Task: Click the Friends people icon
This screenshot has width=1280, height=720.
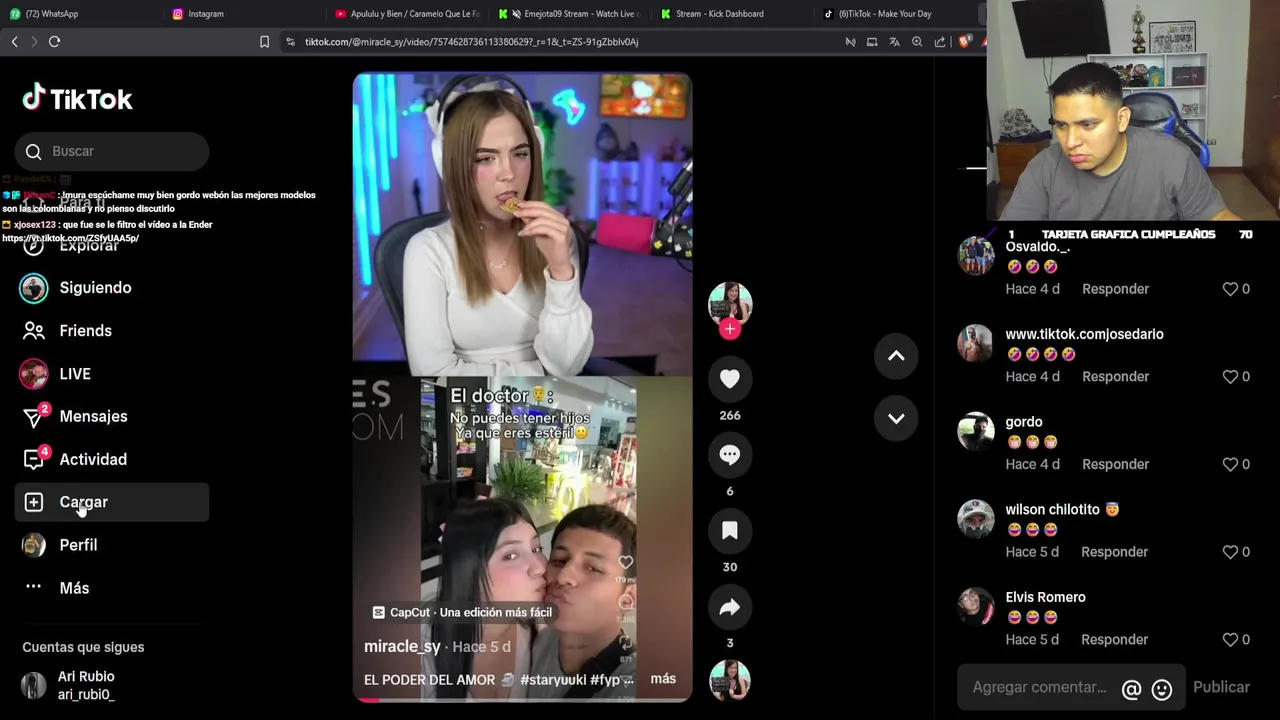Action: [x=34, y=331]
